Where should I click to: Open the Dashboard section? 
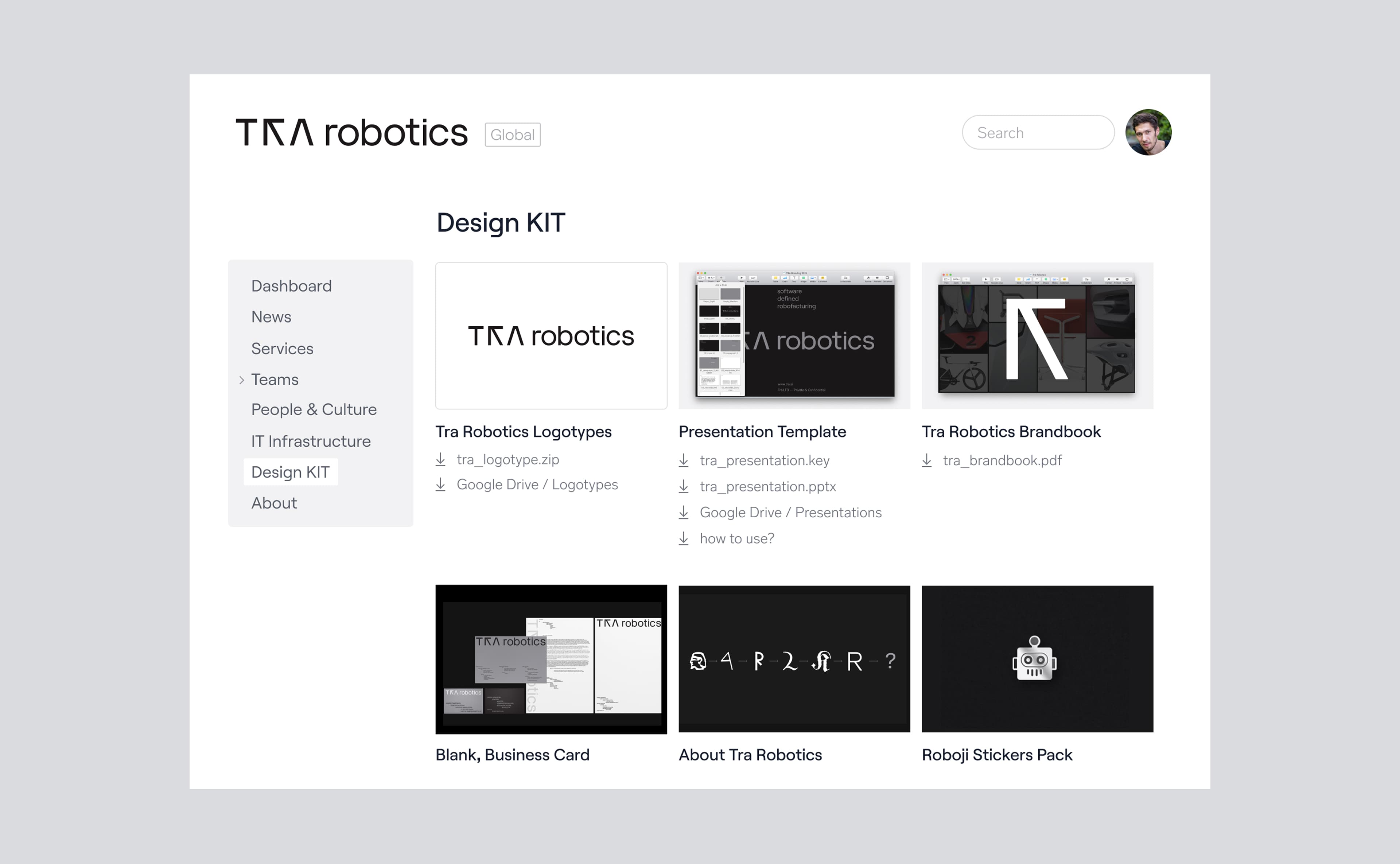pyautogui.click(x=291, y=286)
